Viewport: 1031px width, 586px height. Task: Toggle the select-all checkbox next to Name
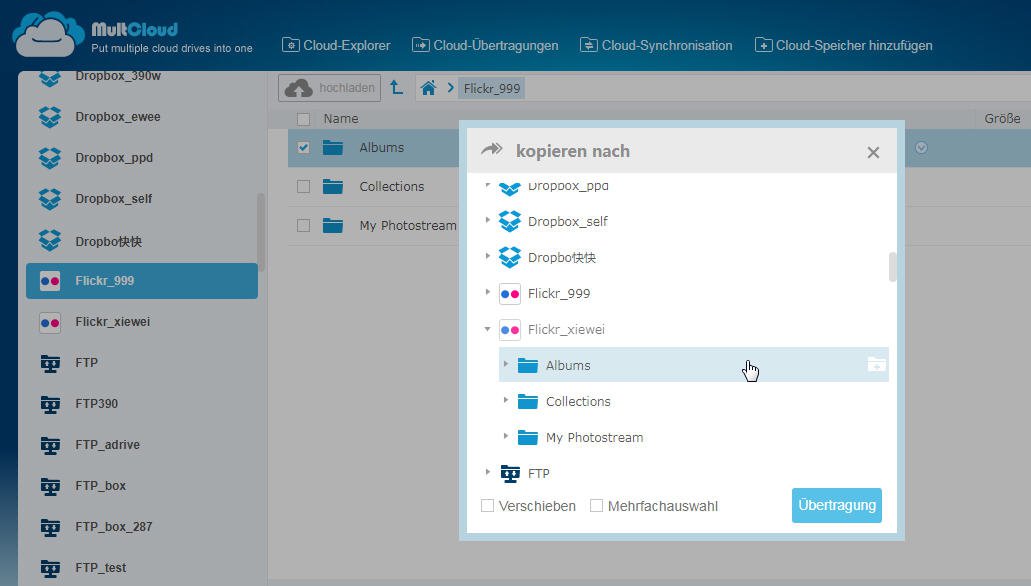coord(303,119)
